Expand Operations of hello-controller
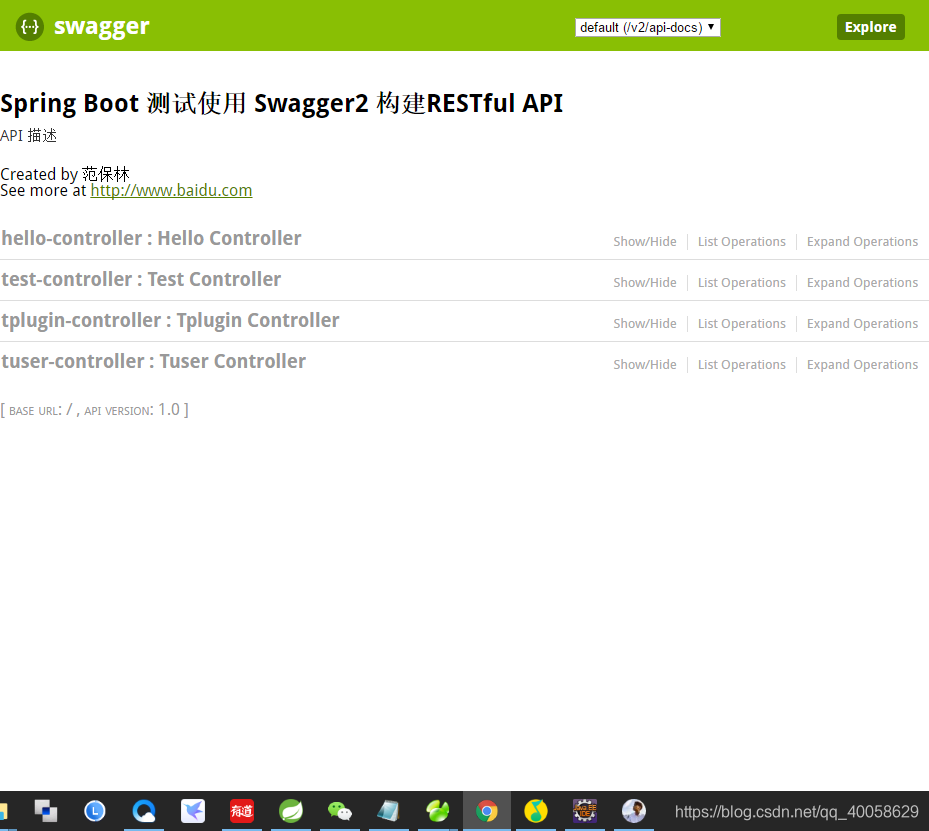Image resolution: width=929 pixels, height=831 pixels. (862, 242)
